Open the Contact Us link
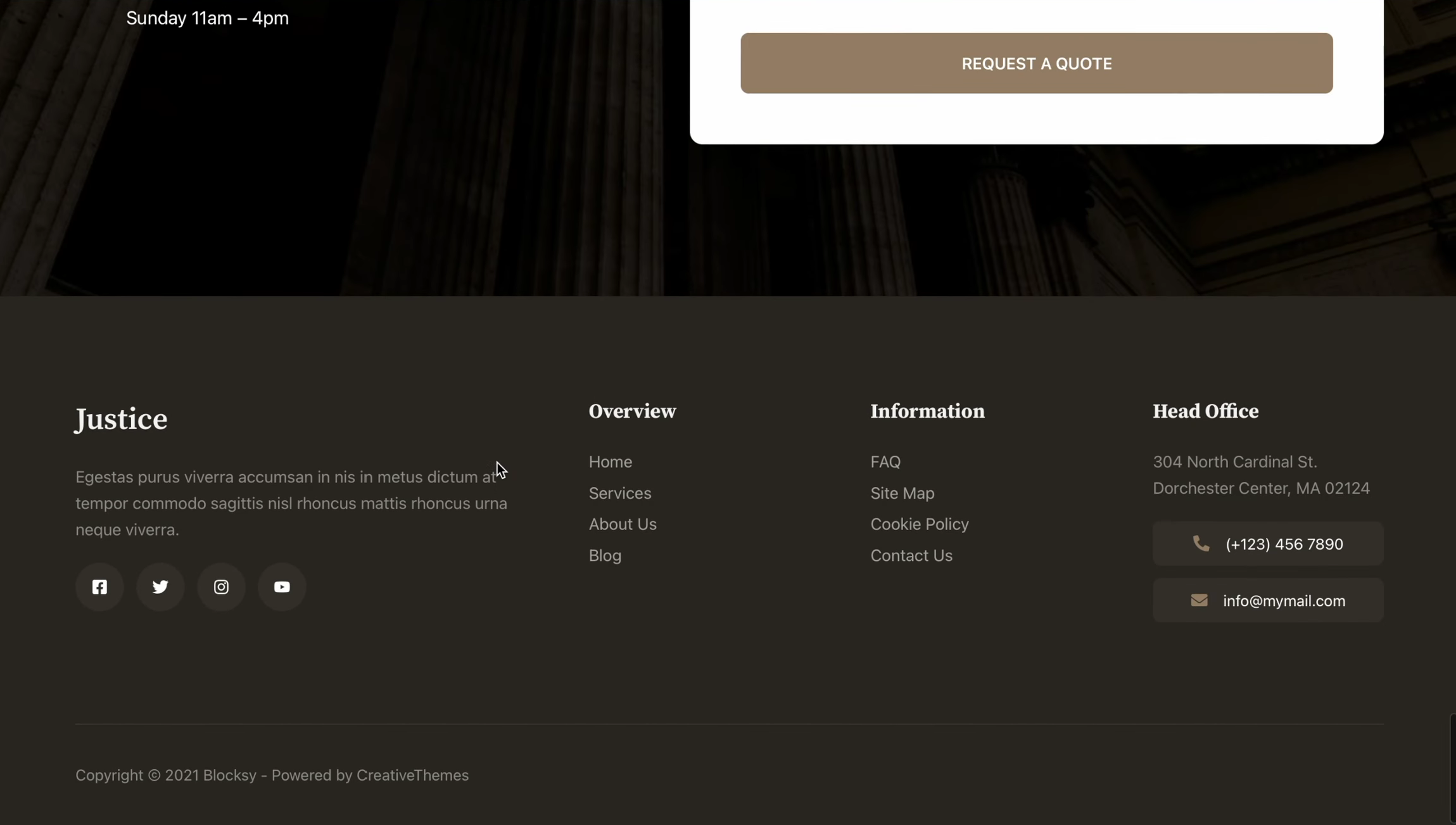 [911, 555]
